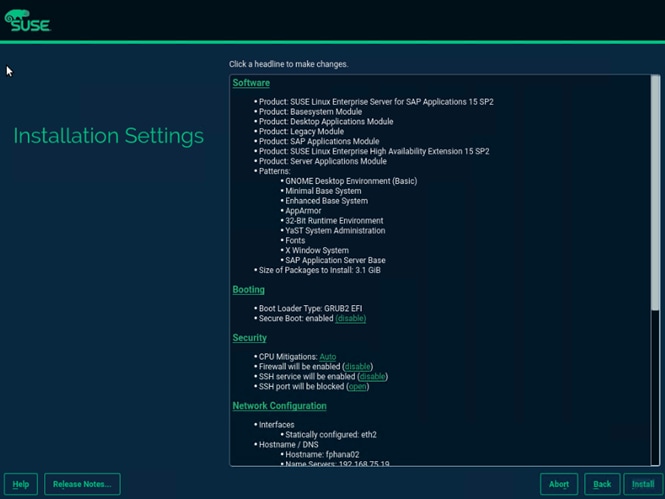Select 'Product: Basesystem Module' text
665x499 pixels.
click(310, 112)
